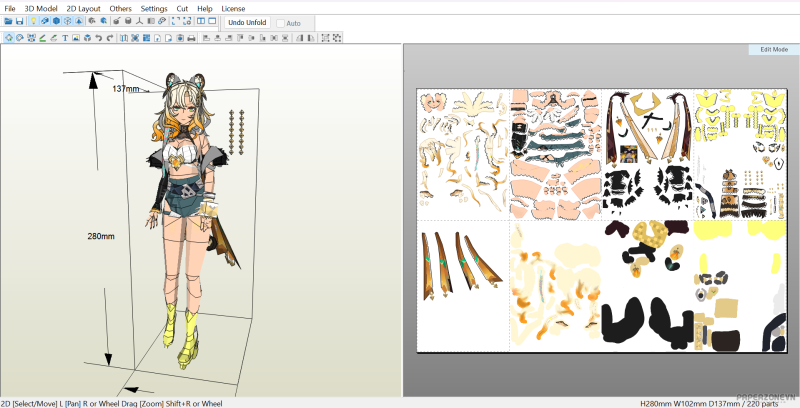
Task: Click the Edit Mode button
Action: (774, 49)
